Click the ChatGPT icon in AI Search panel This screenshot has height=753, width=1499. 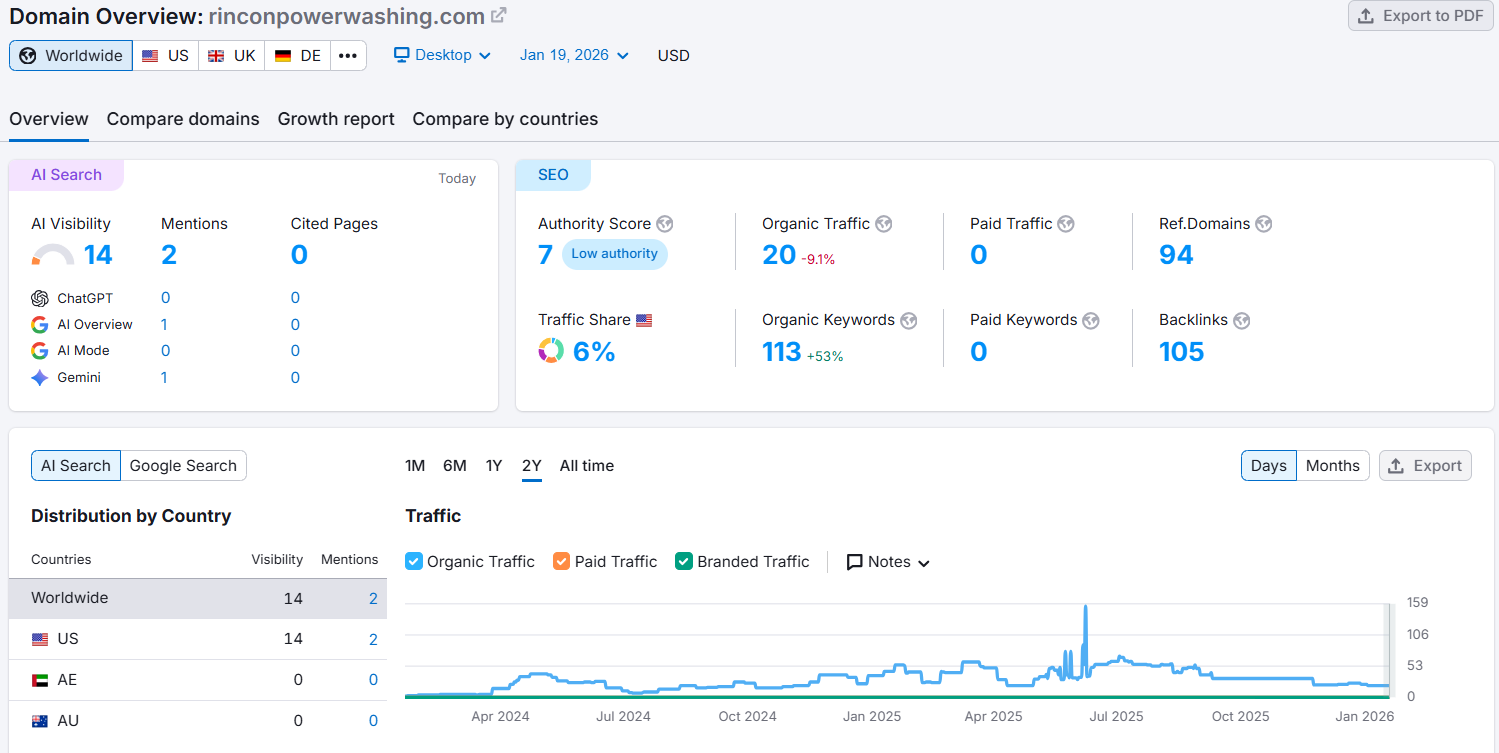[39, 297]
